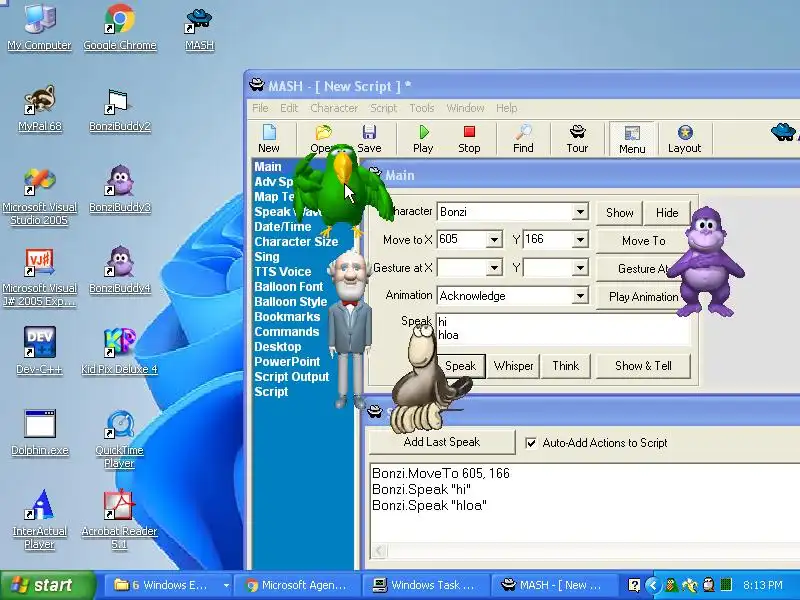The height and width of the screenshot is (600, 800).
Task: Expand Move to Y dropdown showing 166
Action: [x=580, y=240]
